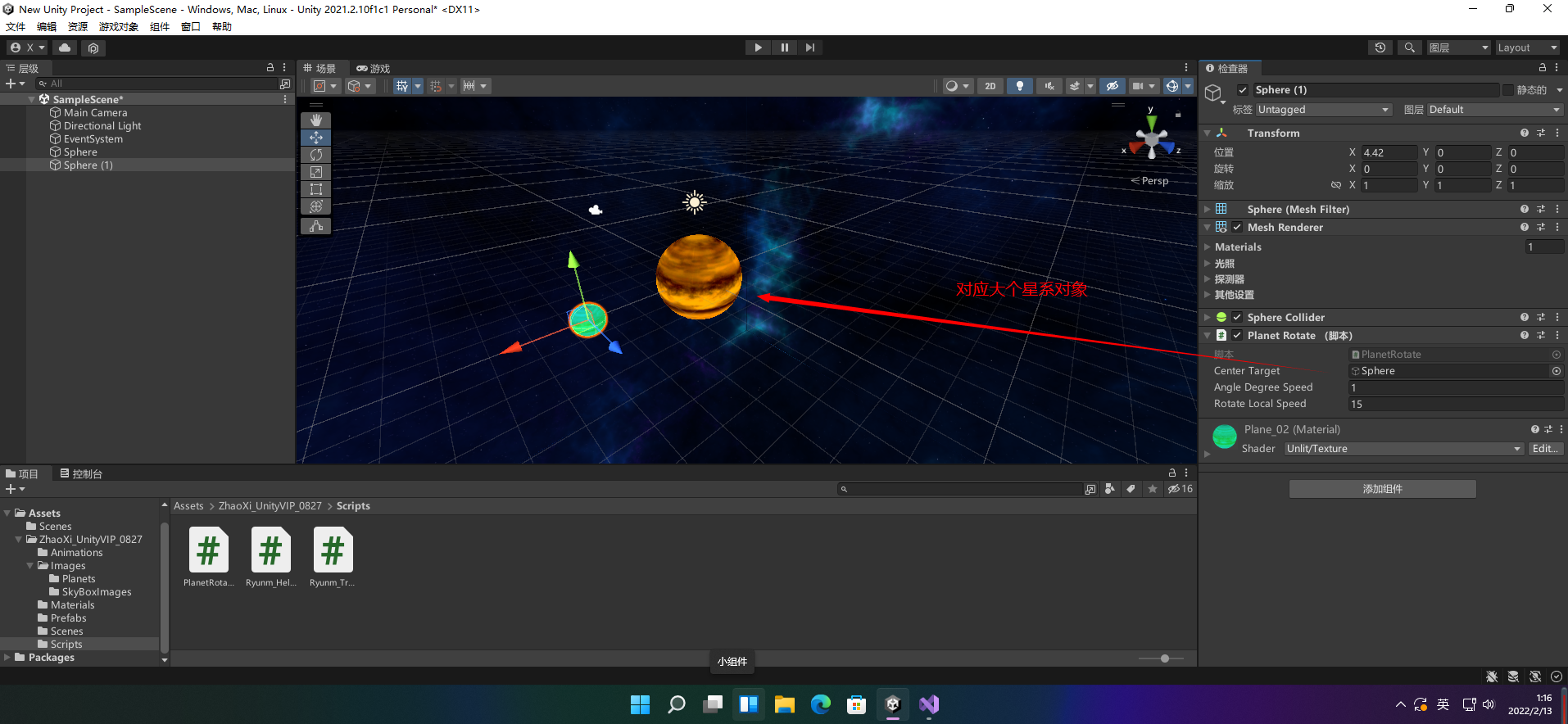Toggle scene lighting bulb
The width and height of the screenshot is (1568, 724).
click(x=1019, y=86)
